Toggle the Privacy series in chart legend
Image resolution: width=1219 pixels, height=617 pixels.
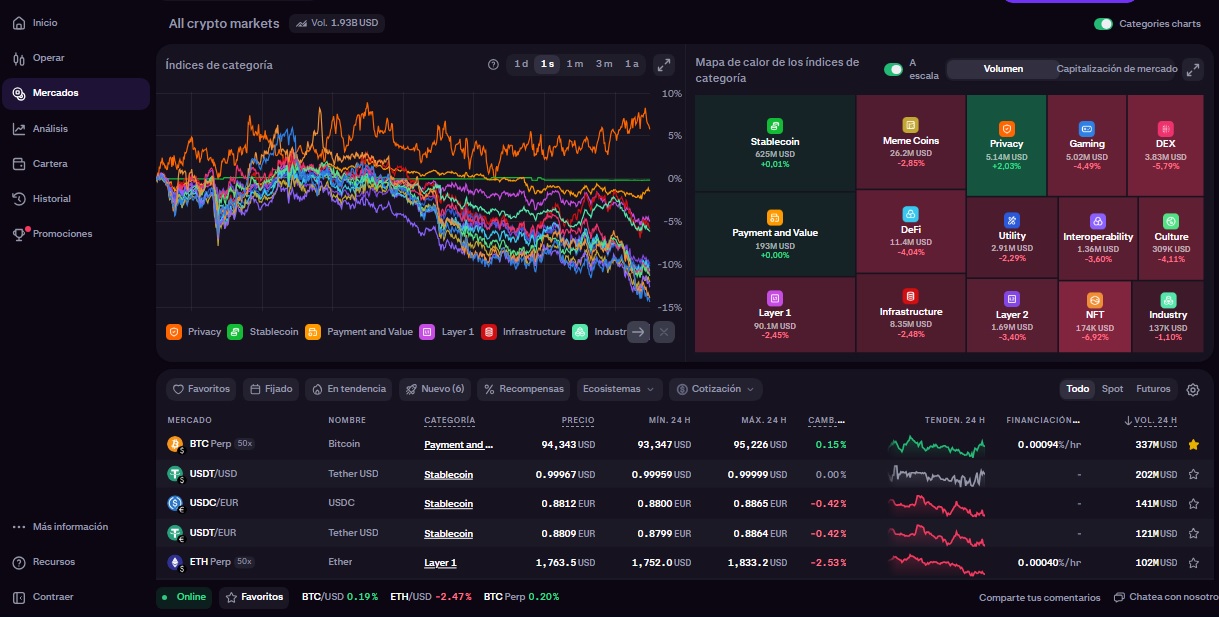(194, 332)
